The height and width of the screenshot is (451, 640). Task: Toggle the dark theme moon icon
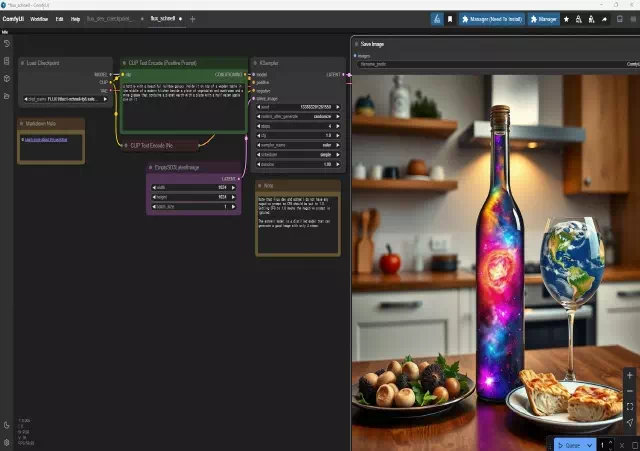[x=6, y=425]
